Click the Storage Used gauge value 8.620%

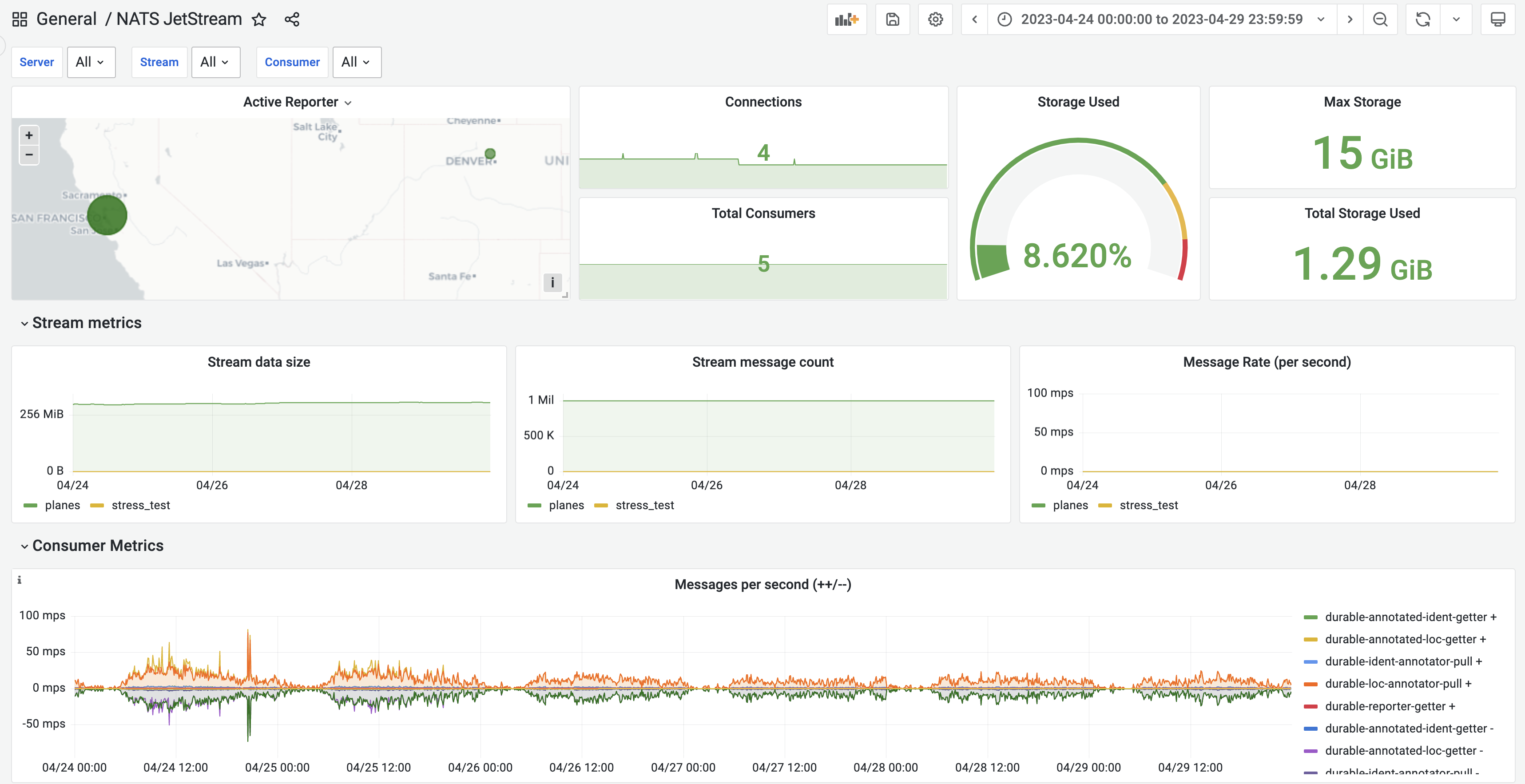[x=1077, y=256]
